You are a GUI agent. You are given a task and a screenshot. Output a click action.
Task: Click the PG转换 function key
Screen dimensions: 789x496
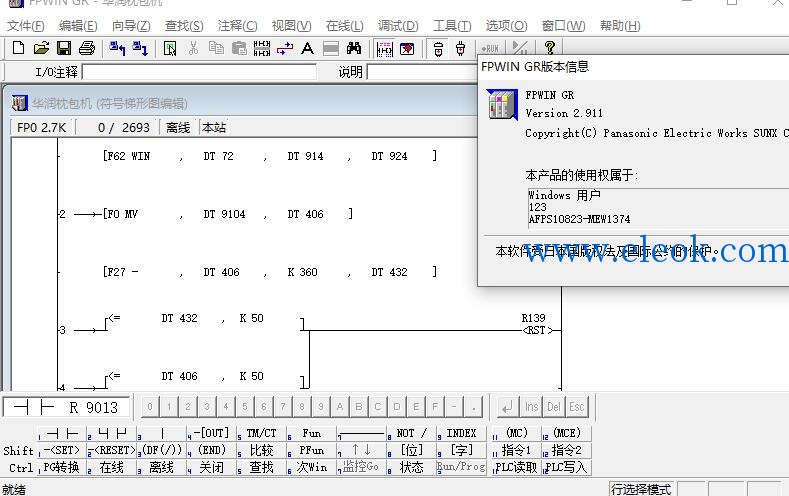[61, 467]
